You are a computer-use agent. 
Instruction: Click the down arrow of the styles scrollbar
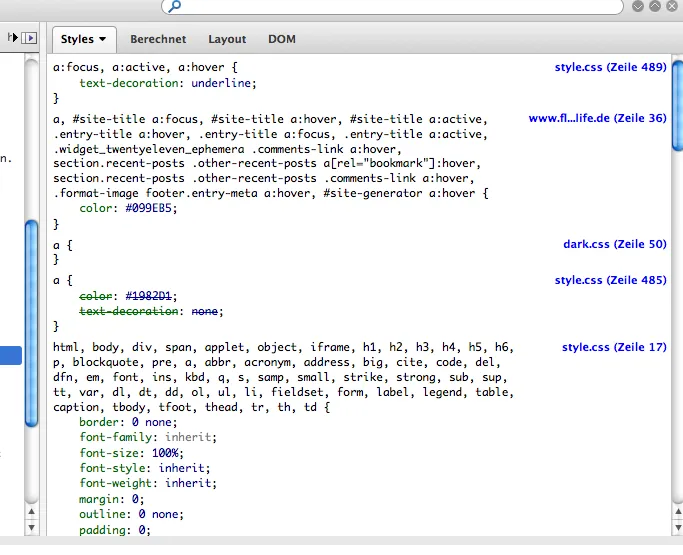678,528
